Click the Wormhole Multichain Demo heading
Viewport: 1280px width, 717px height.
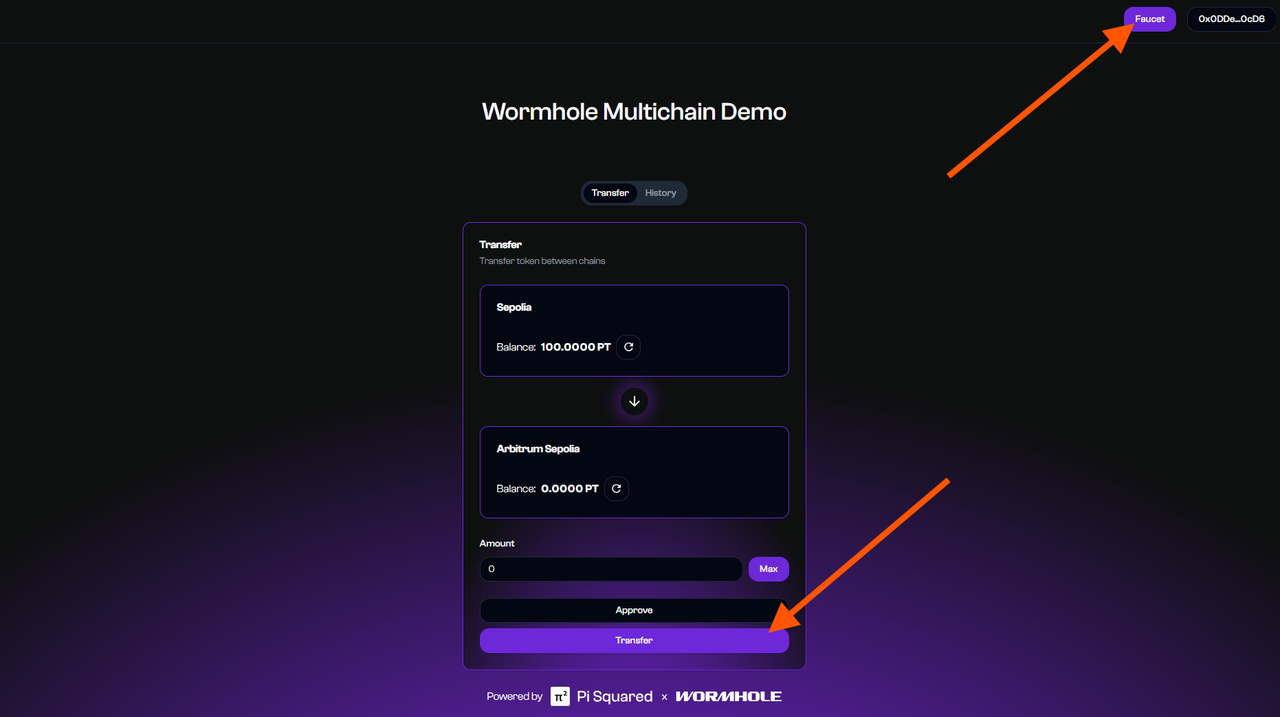[634, 111]
